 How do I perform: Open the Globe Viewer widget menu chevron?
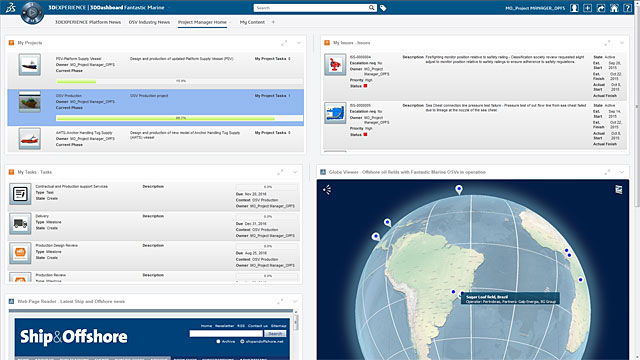[622, 172]
